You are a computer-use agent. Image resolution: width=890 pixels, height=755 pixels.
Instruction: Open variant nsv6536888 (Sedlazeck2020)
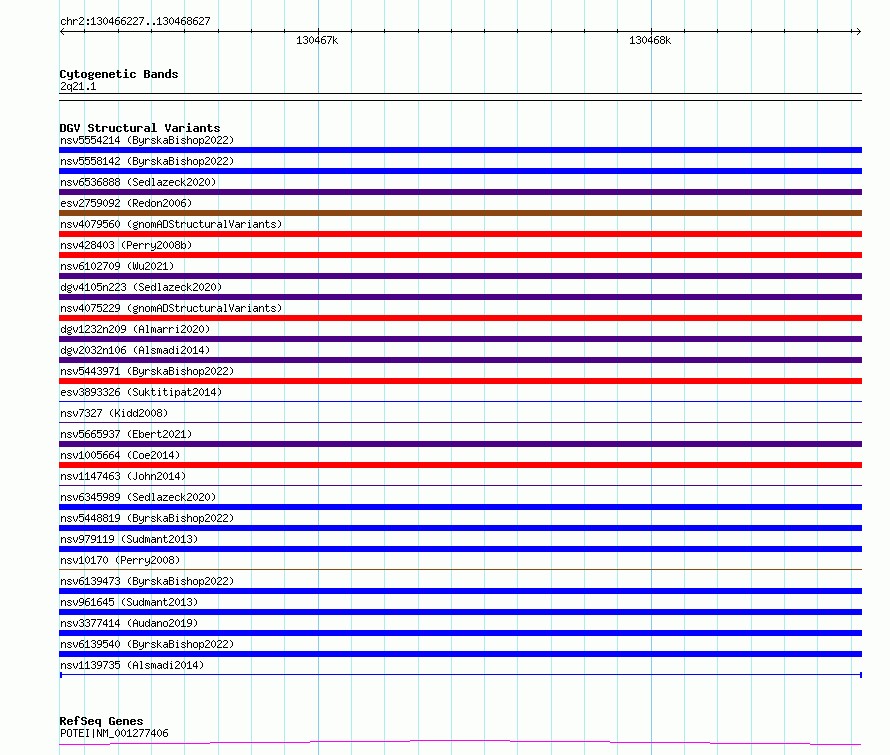[138, 182]
